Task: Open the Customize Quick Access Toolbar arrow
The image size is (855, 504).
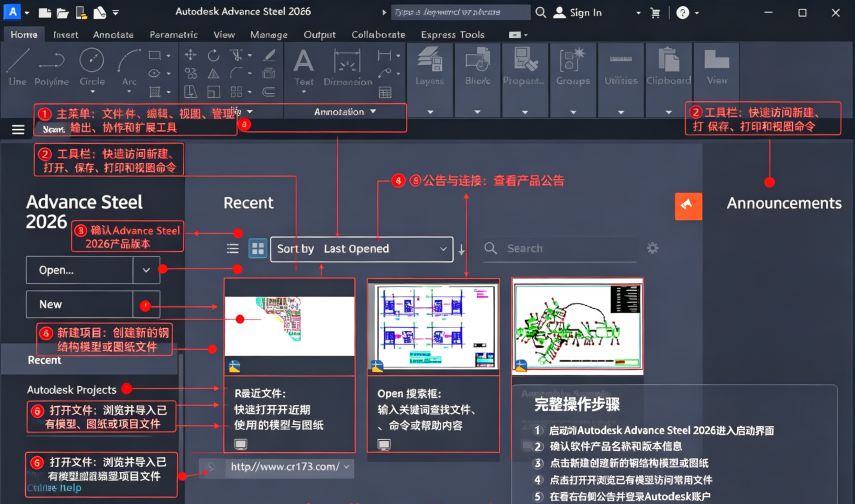Action: tap(116, 13)
